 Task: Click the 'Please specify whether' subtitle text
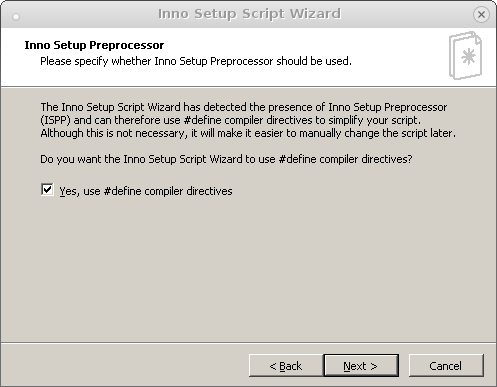196,61
